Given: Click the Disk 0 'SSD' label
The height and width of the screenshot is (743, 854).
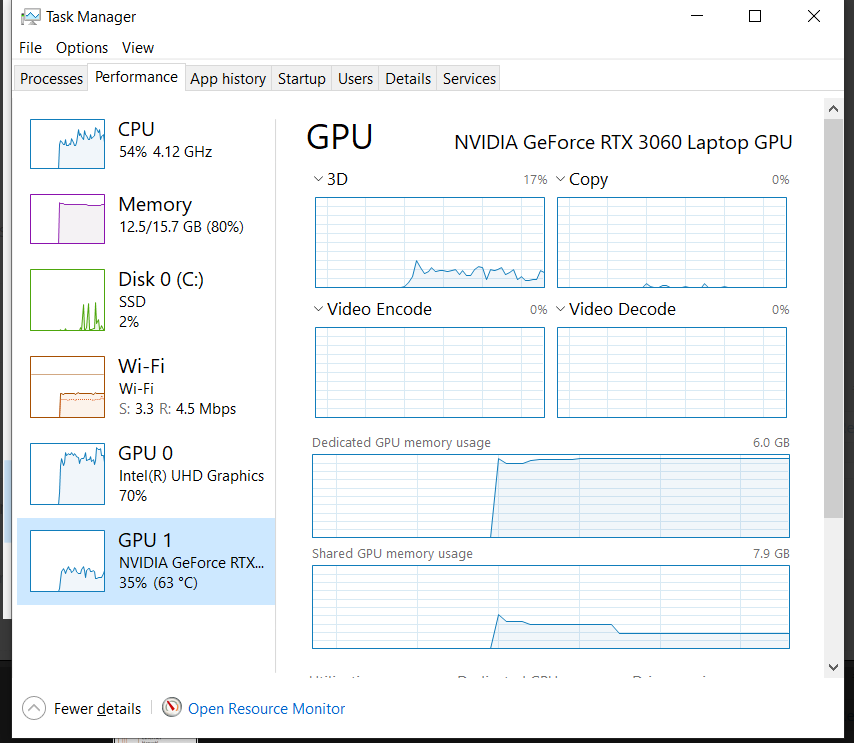Looking at the screenshot, I should click(x=132, y=302).
